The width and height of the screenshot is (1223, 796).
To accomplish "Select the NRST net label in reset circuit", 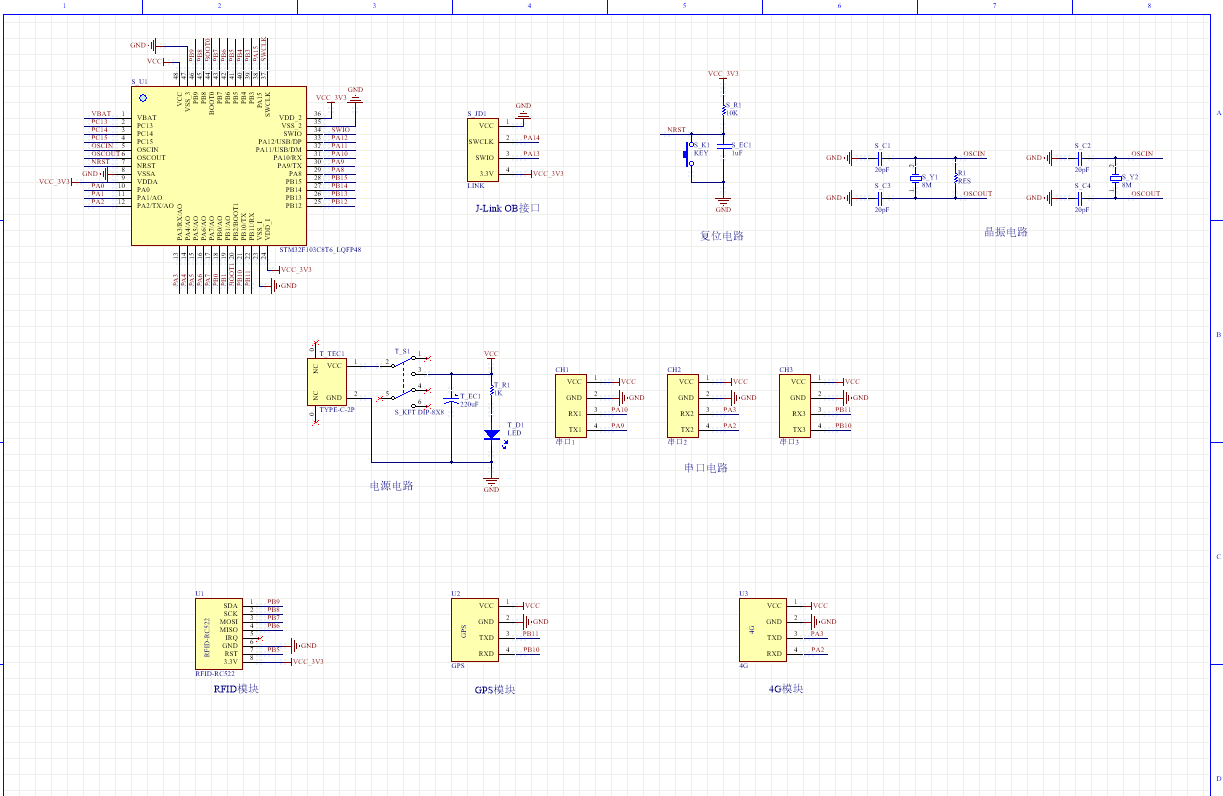I will [676, 130].
